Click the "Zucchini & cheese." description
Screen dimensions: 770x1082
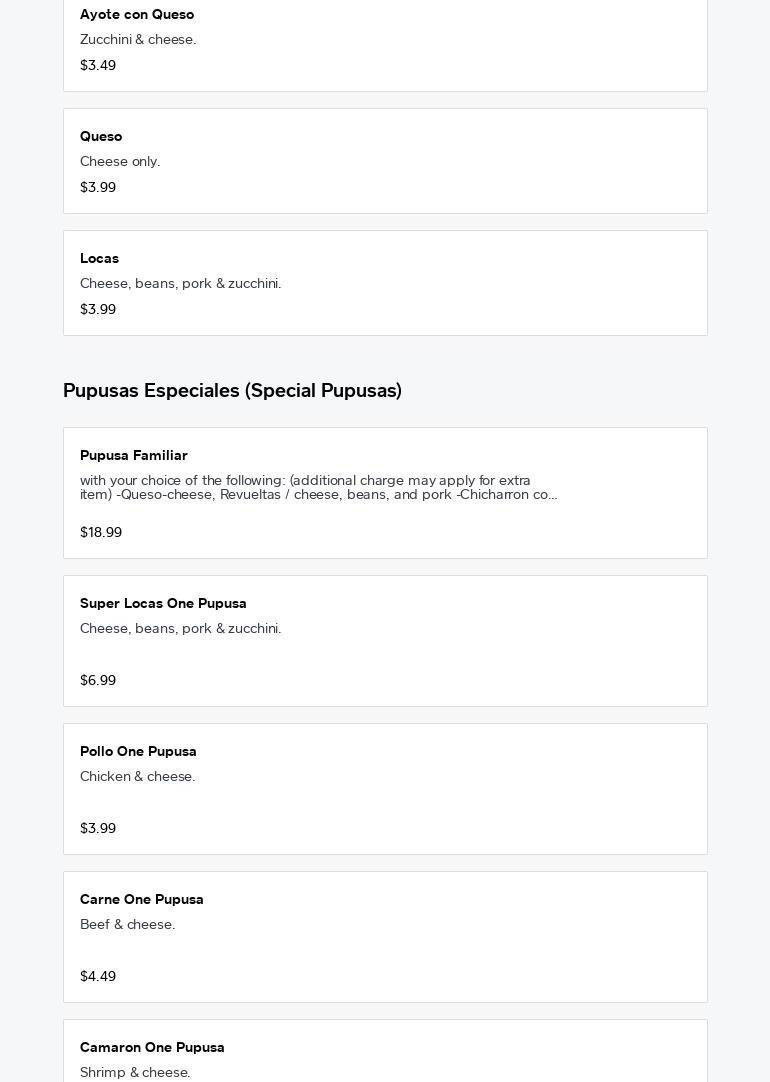point(138,40)
